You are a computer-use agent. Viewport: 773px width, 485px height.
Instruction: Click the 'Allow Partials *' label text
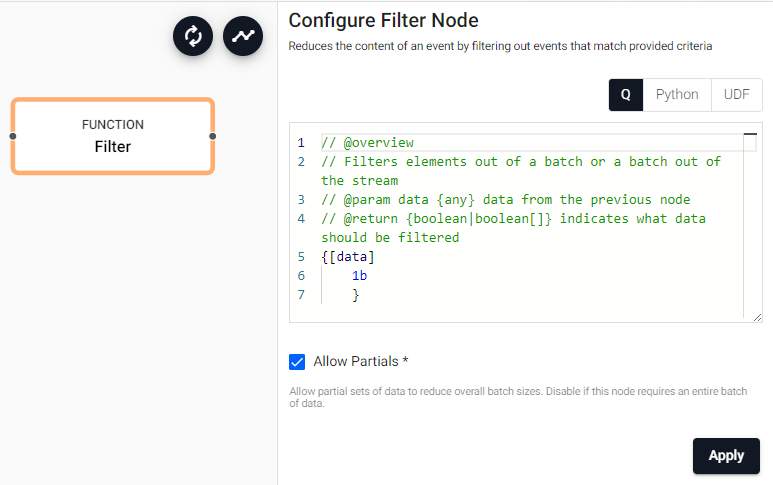361,361
